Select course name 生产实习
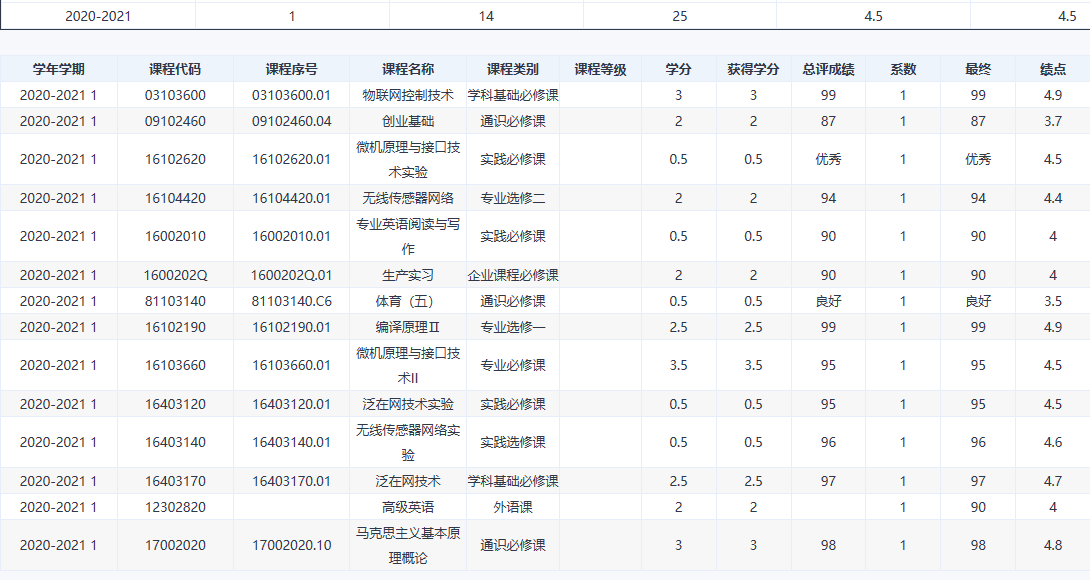This screenshot has height=580, width=1090. tap(408, 275)
